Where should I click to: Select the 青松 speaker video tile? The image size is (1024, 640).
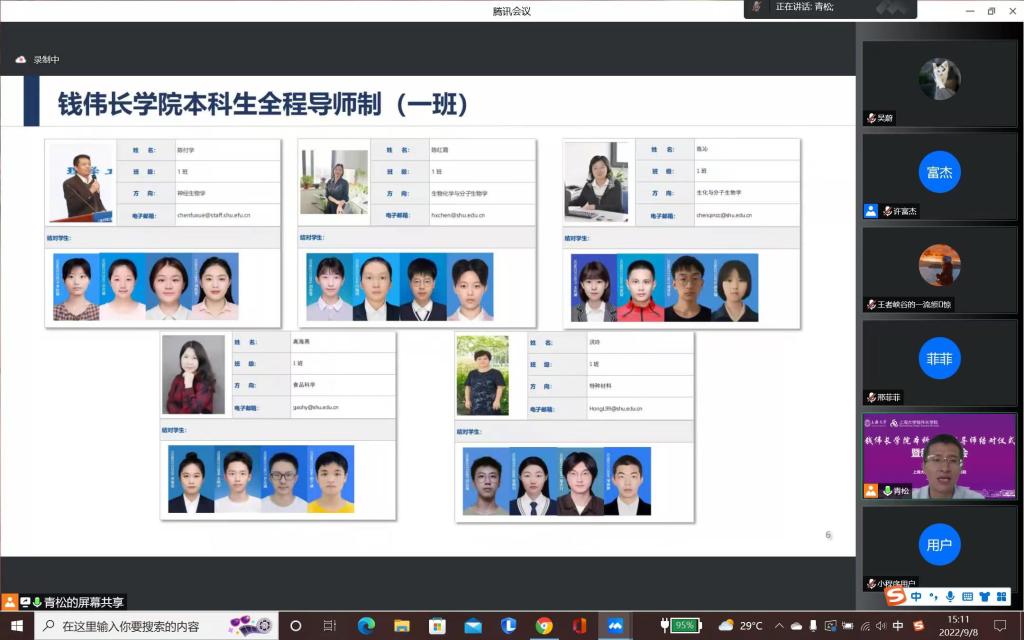tap(939, 456)
